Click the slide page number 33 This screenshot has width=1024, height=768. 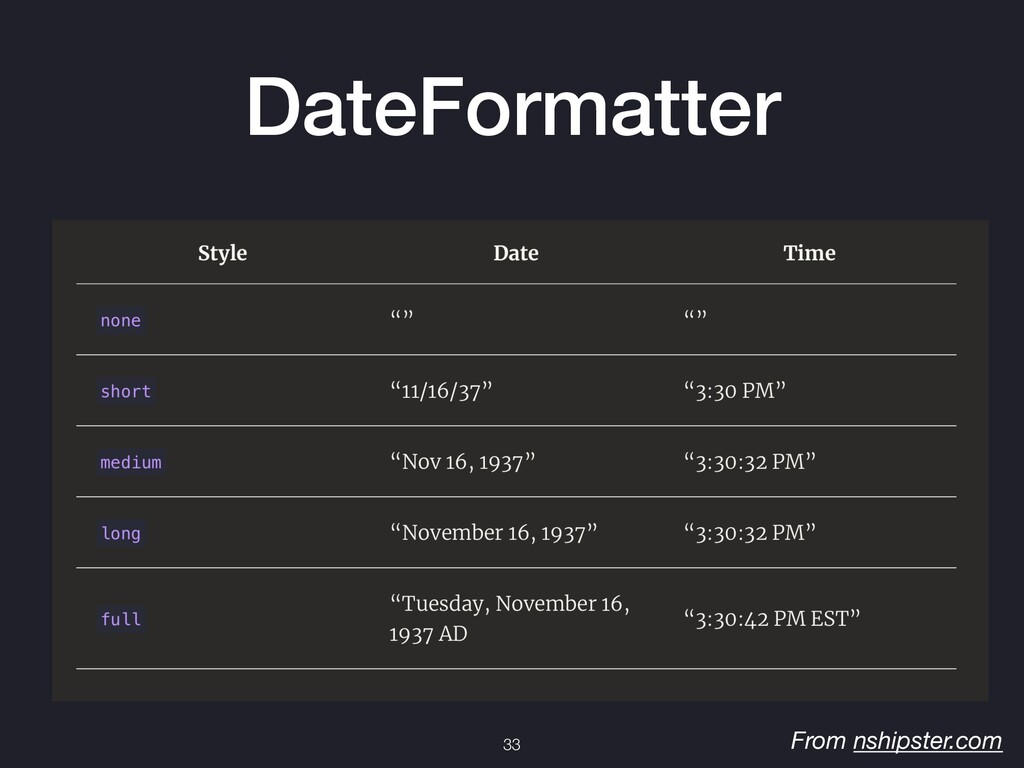tap(512, 744)
